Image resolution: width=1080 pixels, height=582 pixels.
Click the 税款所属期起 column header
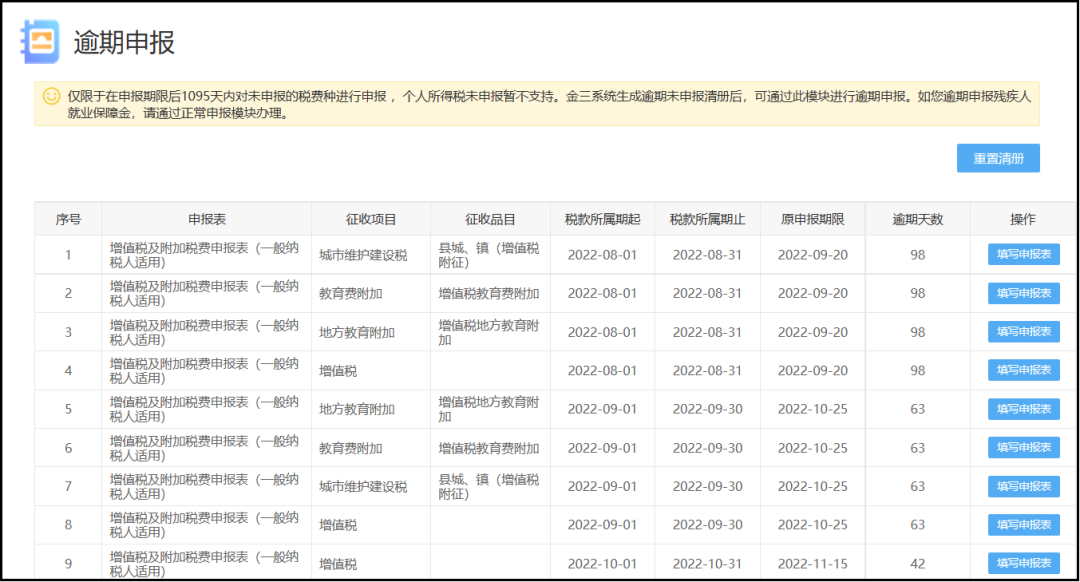603,219
